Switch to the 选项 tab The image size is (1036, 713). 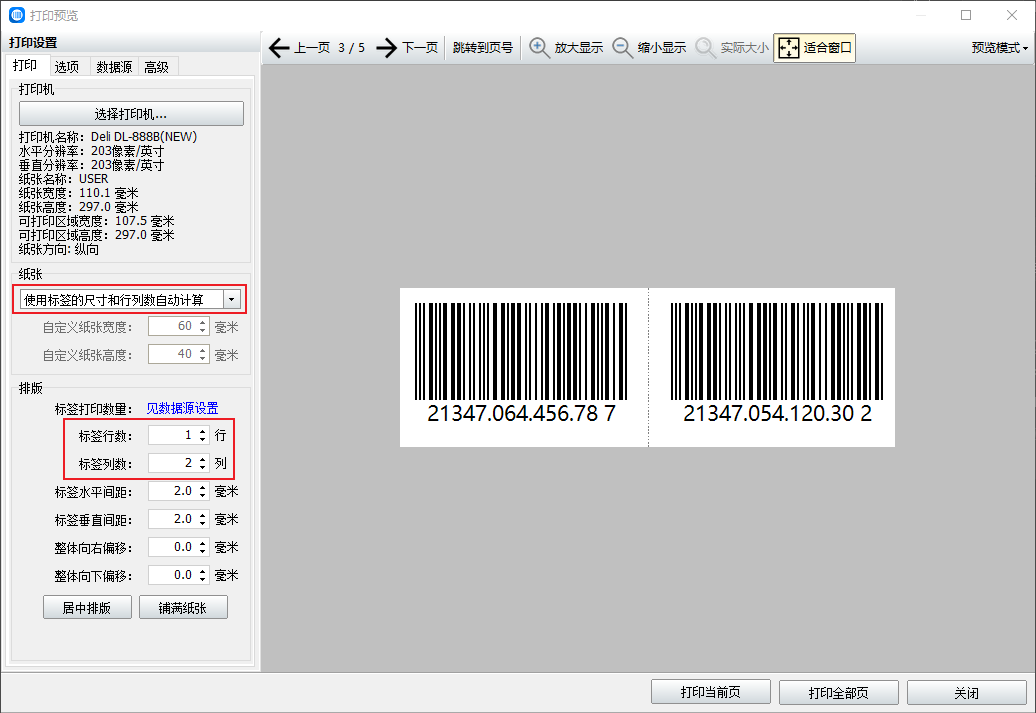(67, 67)
